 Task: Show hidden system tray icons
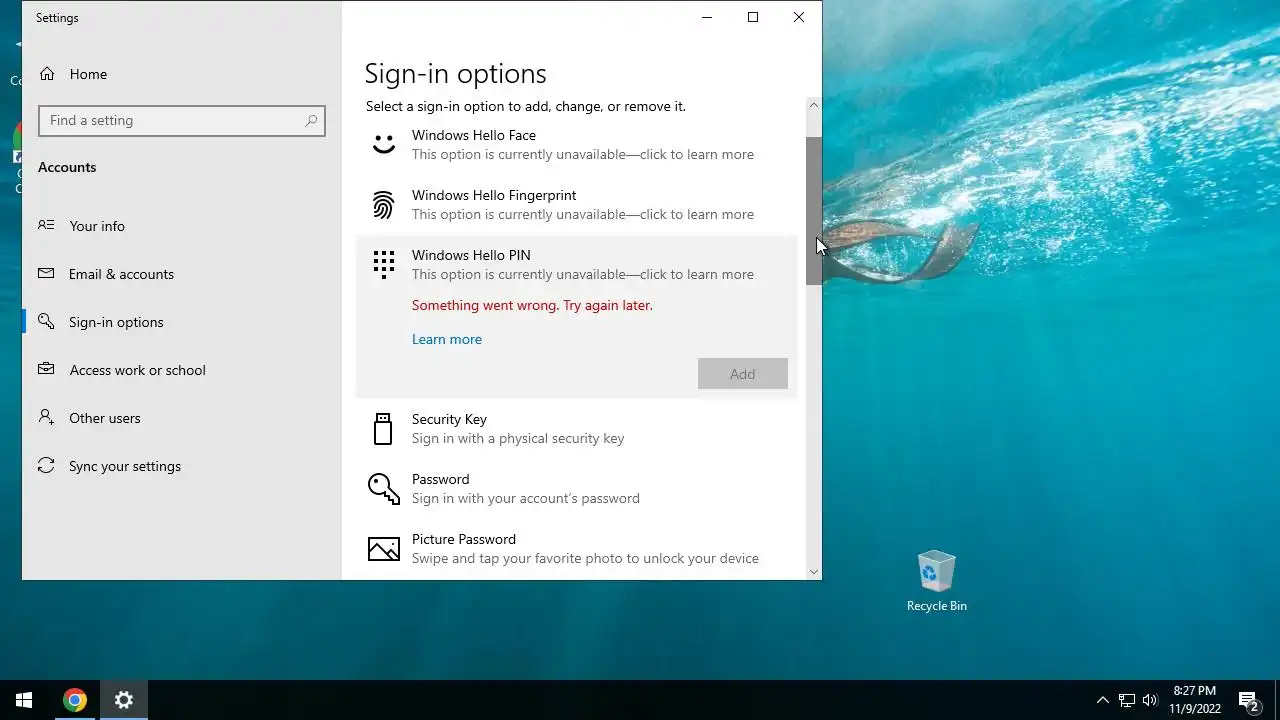(1103, 700)
